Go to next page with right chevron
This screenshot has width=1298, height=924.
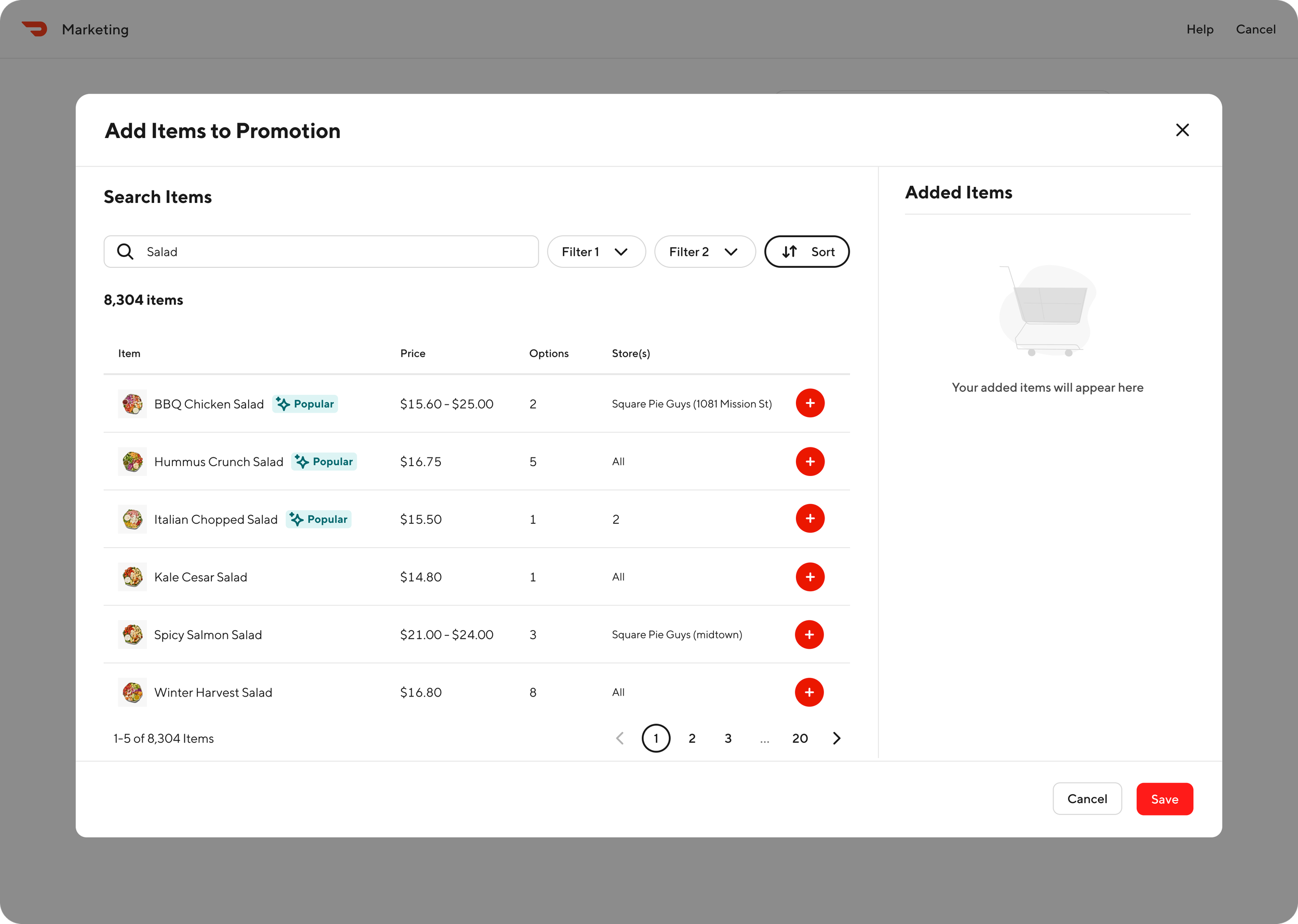(836, 739)
